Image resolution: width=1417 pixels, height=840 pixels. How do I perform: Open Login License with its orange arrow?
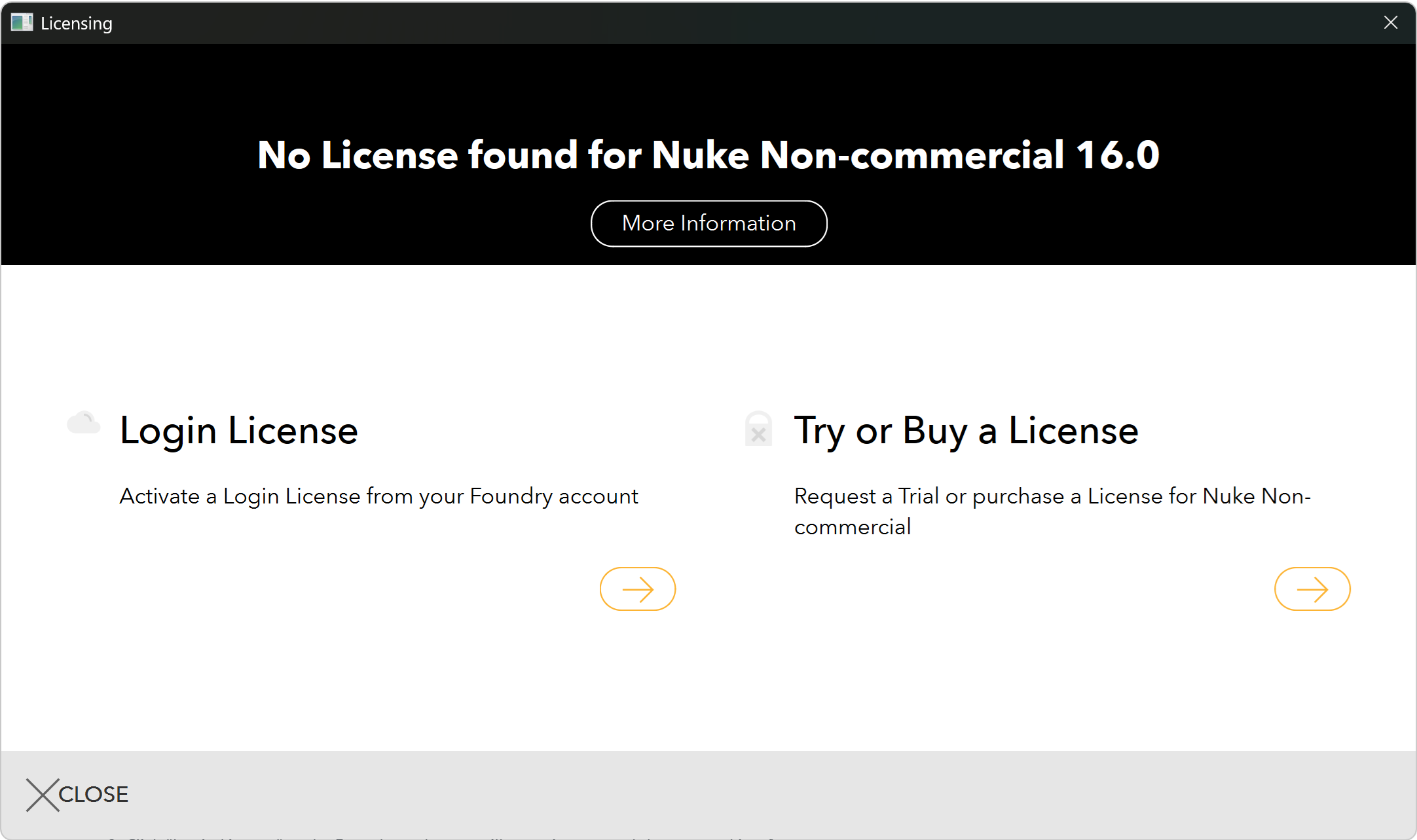(638, 589)
